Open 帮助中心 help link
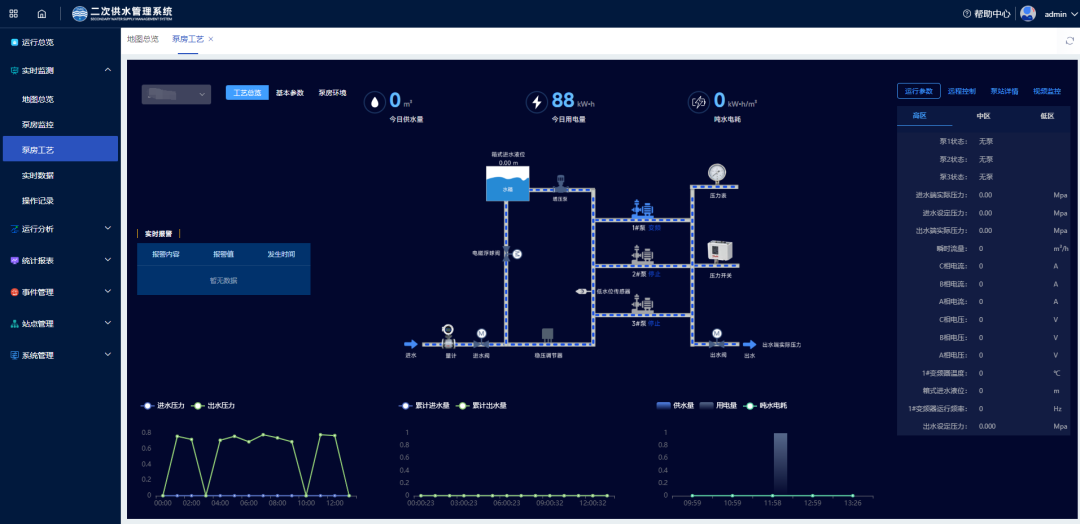 pos(986,14)
